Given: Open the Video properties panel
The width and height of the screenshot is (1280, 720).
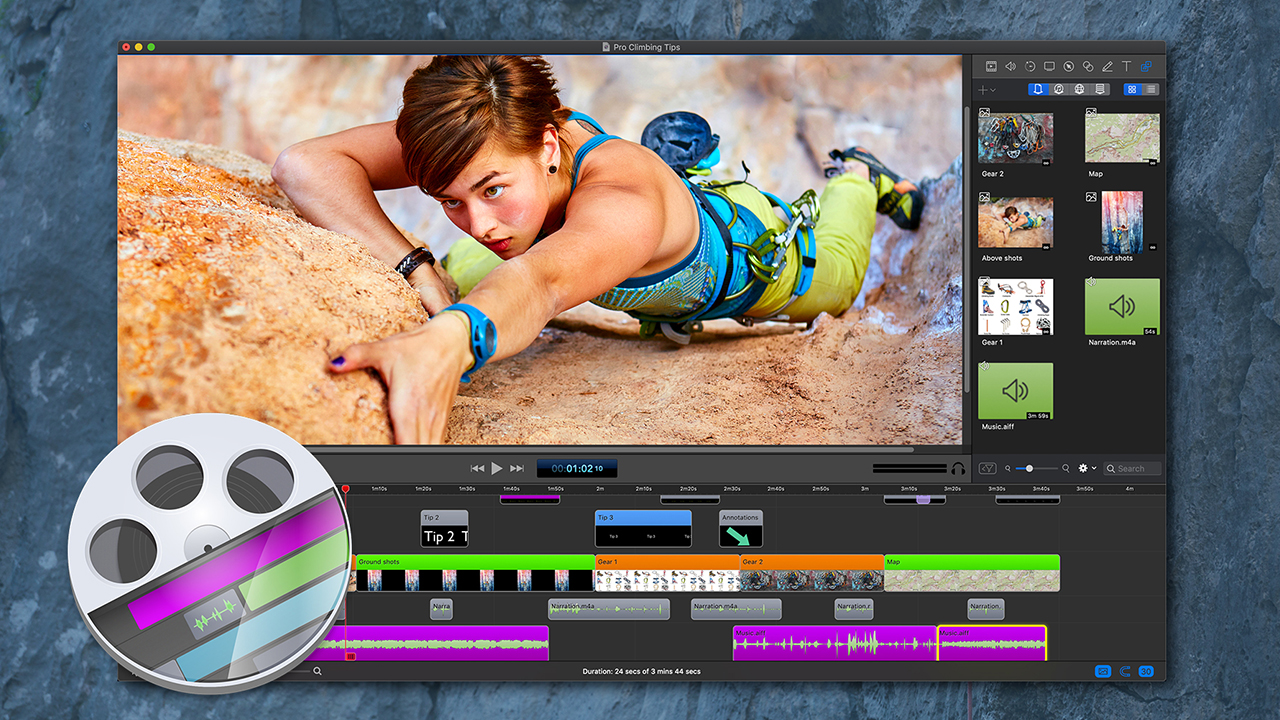Looking at the screenshot, I should point(991,66).
